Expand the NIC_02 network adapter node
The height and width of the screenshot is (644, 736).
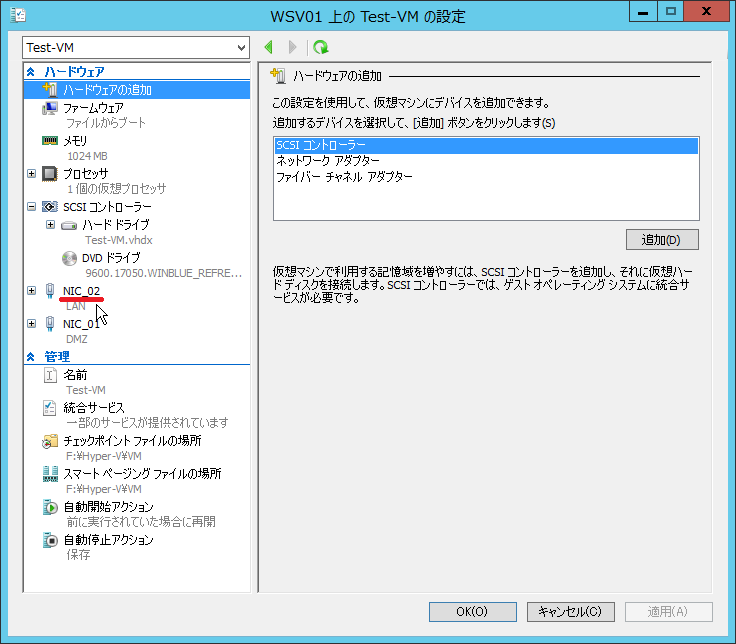point(31,291)
